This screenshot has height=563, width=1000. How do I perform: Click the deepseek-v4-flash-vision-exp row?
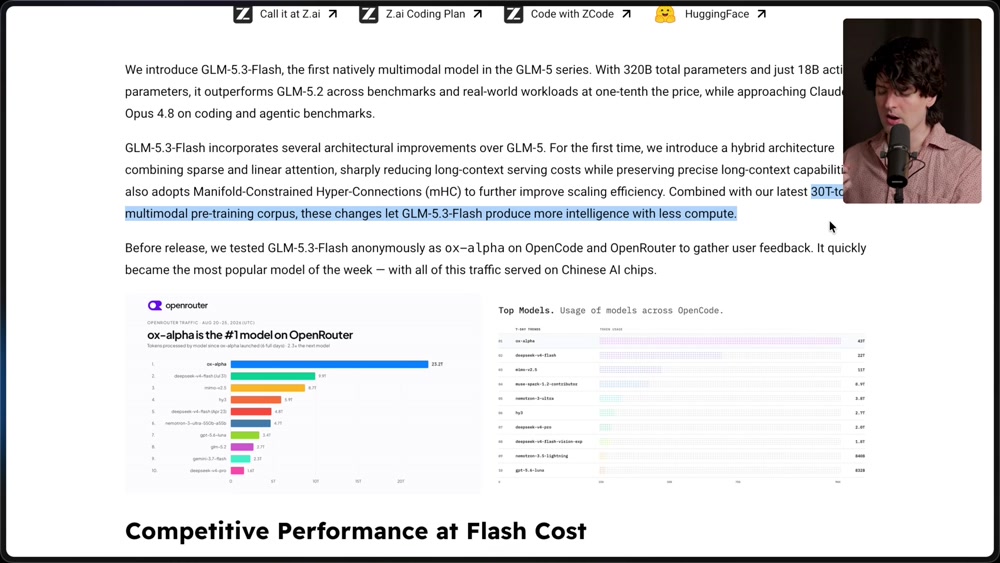point(682,441)
